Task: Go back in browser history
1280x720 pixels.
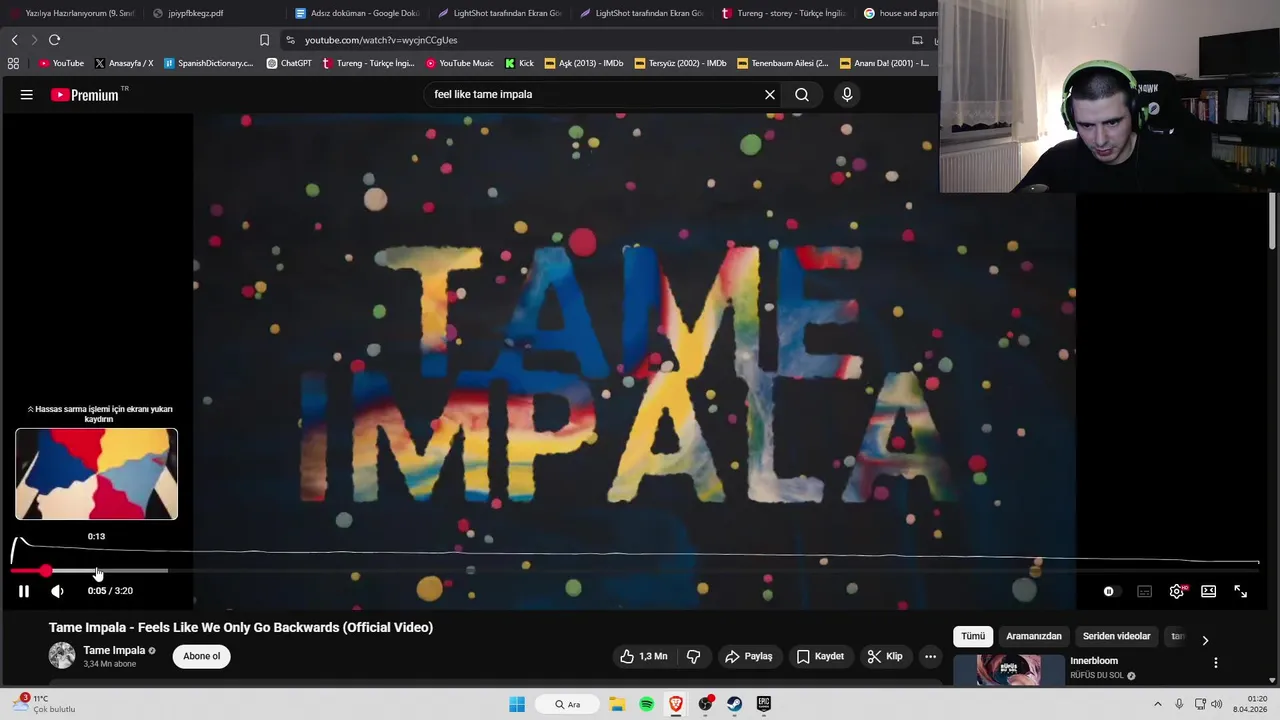Action: (15, 40)
